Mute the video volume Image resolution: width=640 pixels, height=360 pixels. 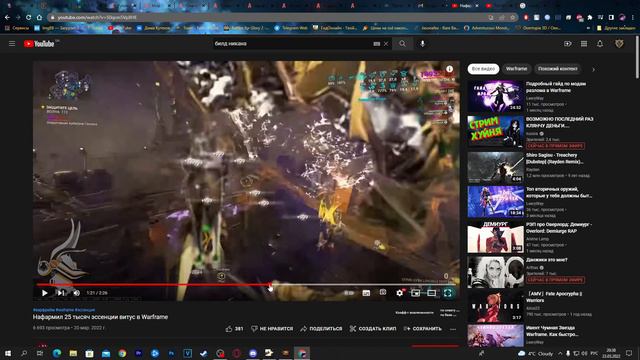coord(77,293)
